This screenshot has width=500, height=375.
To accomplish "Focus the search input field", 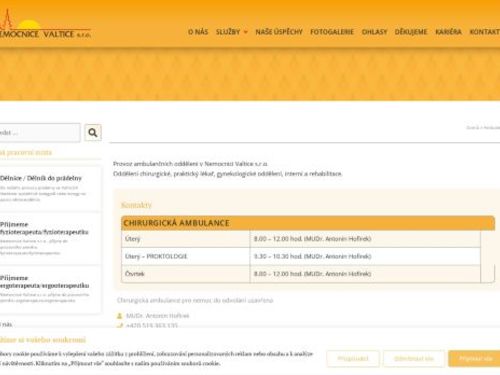I will coord(40,133).
